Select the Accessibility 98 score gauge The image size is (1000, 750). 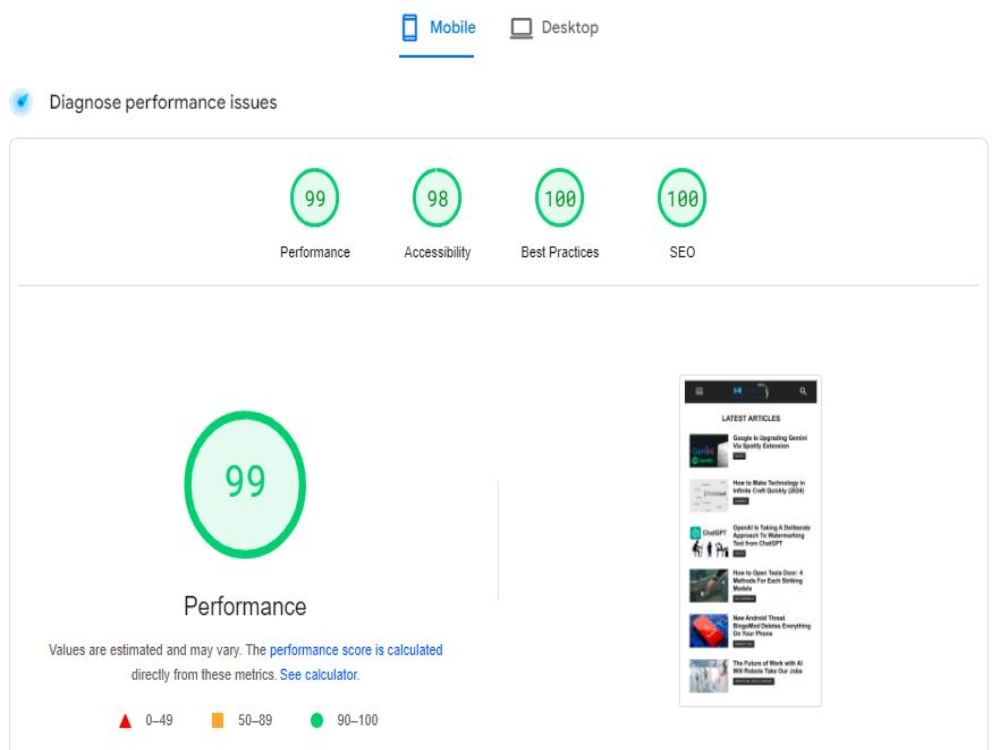(x=437, y=198)
